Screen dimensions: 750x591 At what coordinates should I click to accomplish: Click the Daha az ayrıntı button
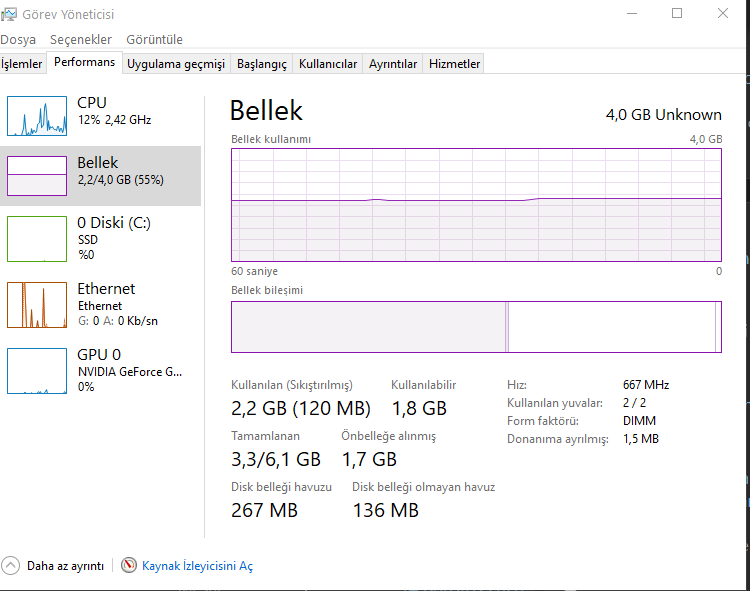[x=65, y=566]
